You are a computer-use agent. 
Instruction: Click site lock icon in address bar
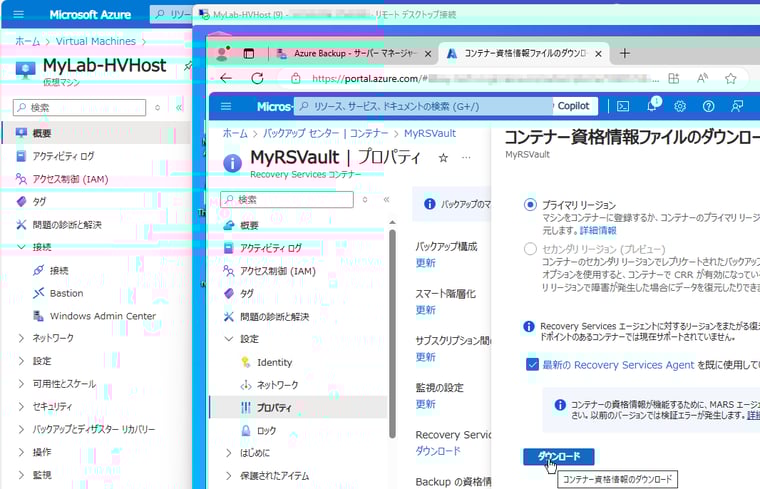(296, 78)
